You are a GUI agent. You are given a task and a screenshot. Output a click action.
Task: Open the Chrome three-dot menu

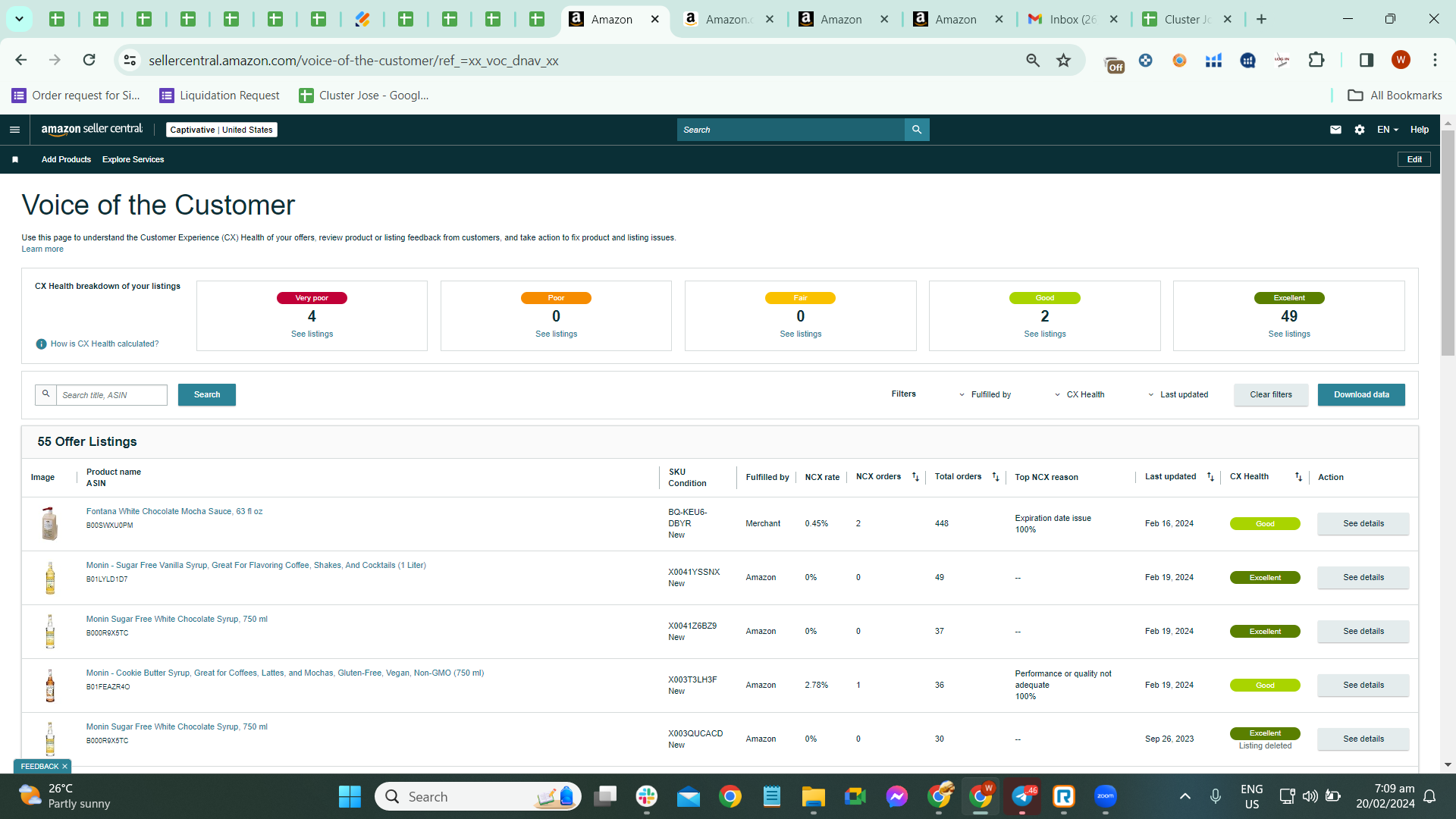[1435, 60]
